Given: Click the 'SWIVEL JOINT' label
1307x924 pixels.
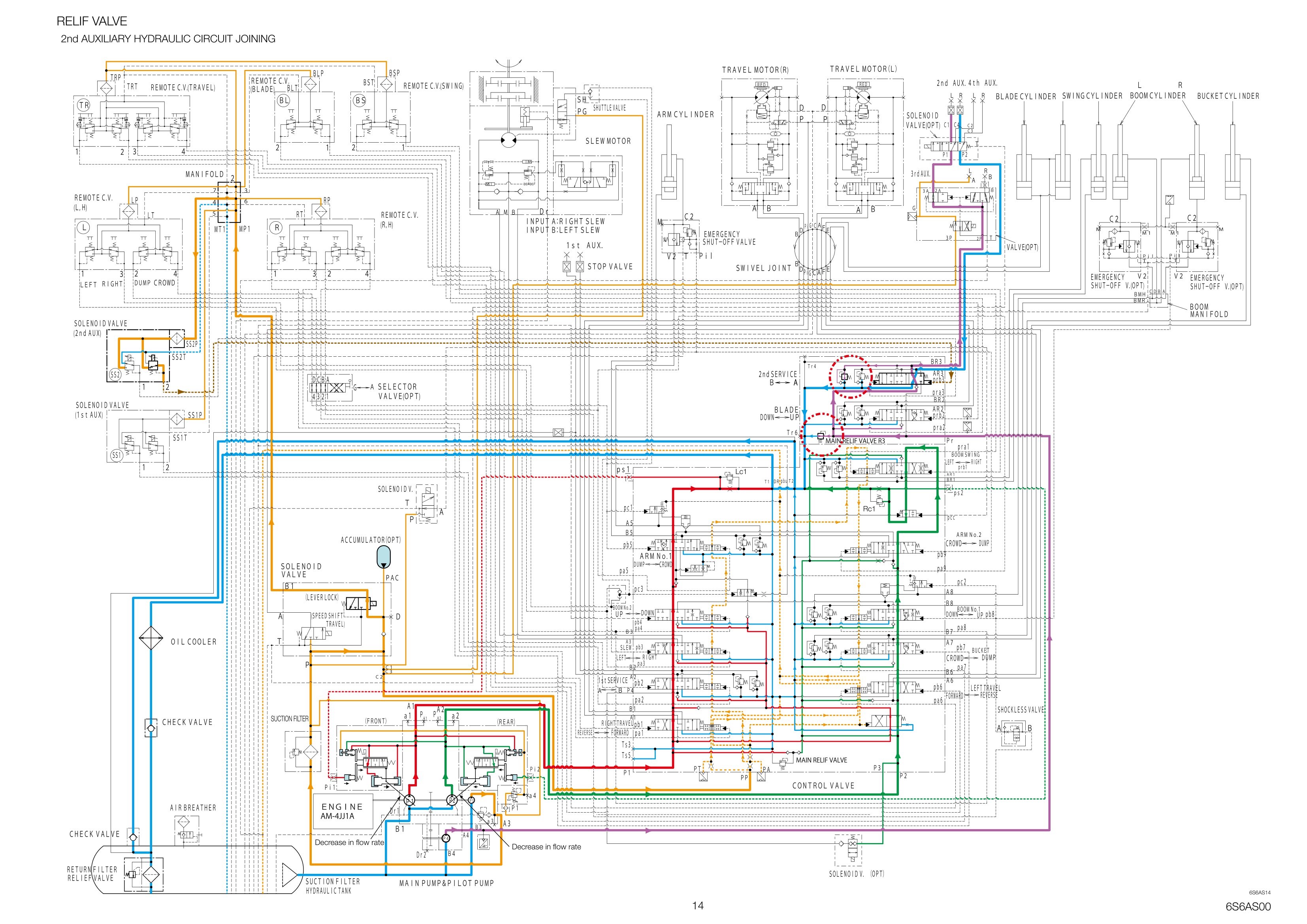Looking at the screenshot, I should (763, 268).
